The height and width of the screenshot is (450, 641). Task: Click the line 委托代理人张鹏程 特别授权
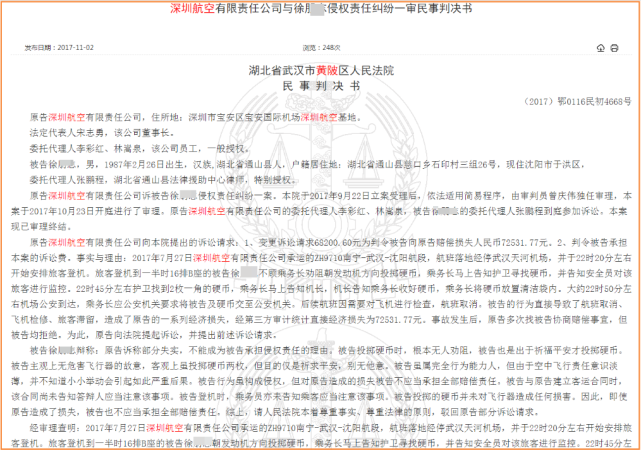tap(162, 180)
